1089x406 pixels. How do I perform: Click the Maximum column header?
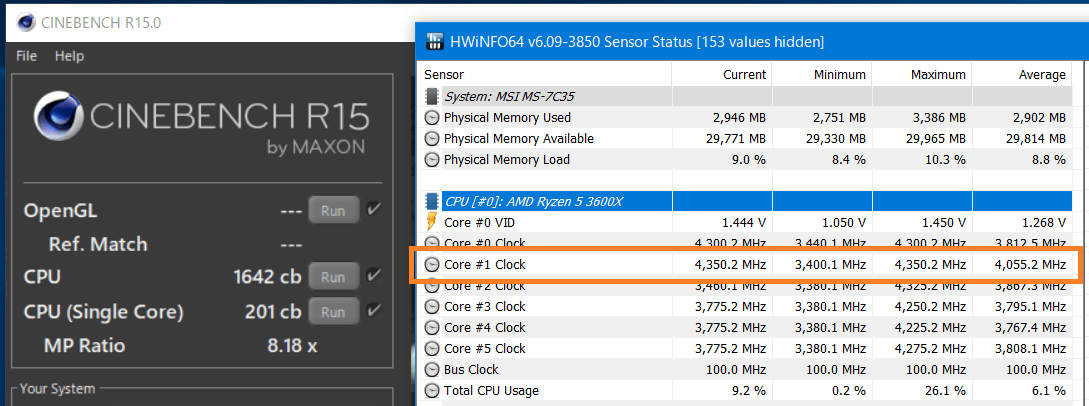pyautogui.click(x=938, y=75)
